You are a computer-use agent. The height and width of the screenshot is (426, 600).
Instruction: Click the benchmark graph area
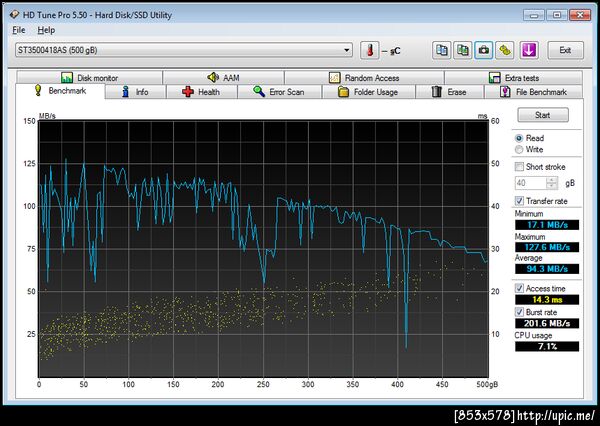click(264, 249)
